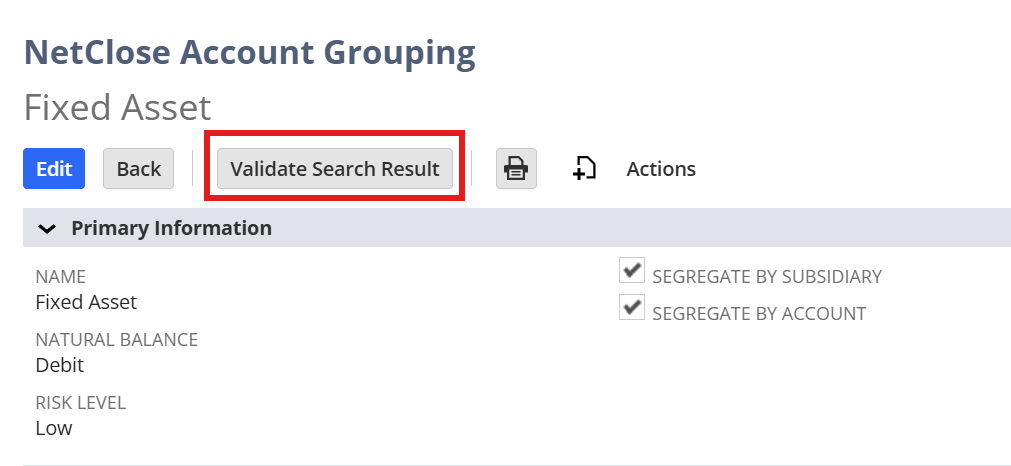Click the Print icon button

click(x=516, y=169)
